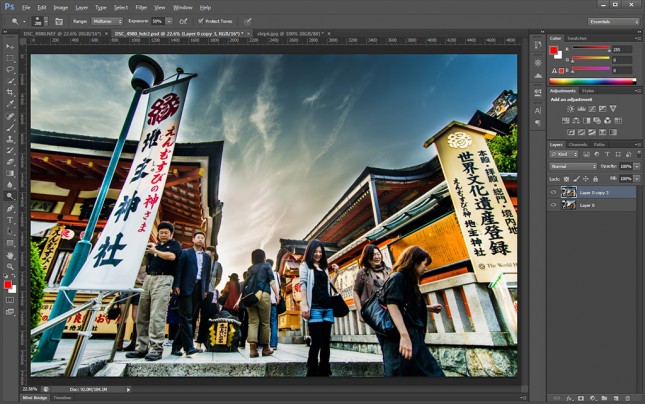Image resolution: width=645 pixels, height=404 pixels.
Task: Hide the Layer 0 copy 3 layer
Action: click(553, 192)
